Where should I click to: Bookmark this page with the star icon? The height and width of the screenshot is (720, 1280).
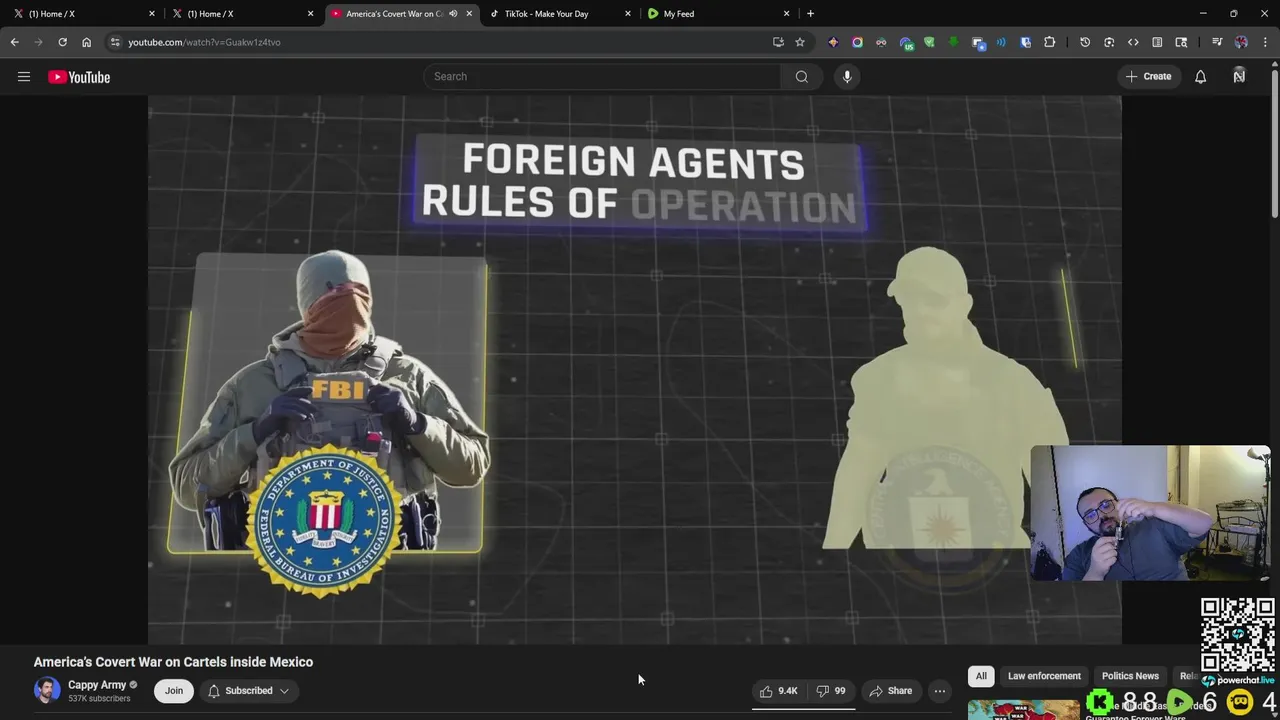click(800, 42)
